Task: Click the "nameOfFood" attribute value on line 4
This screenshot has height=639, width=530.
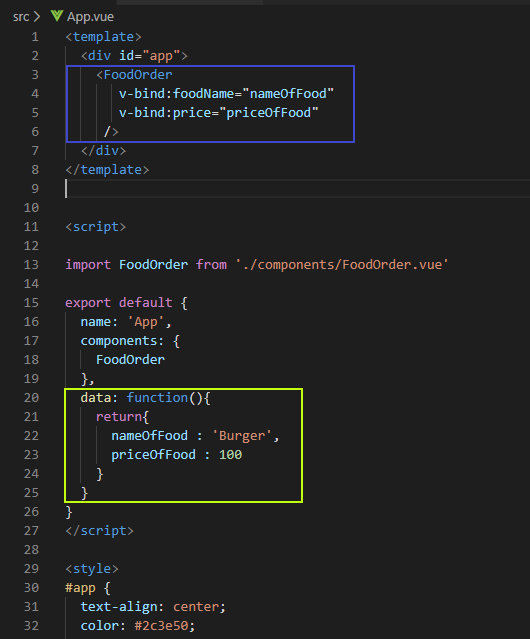Action: coord(288,93)
